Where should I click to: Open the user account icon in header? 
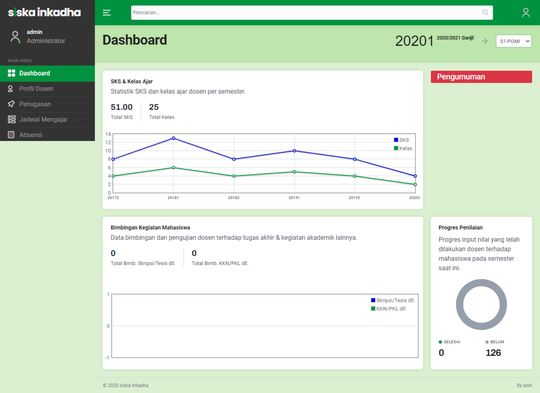526,13
